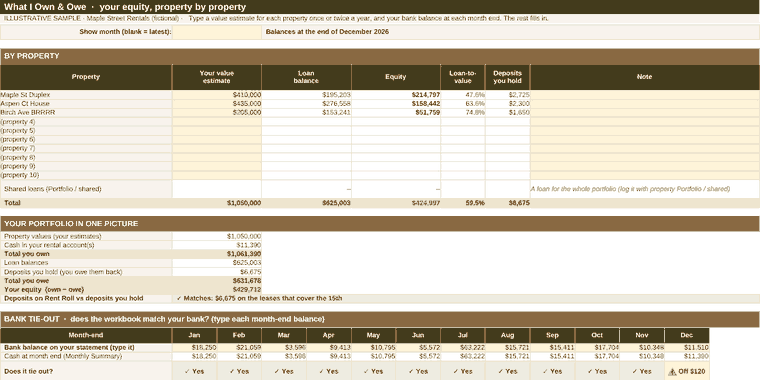Click the 'Matches: $6,675 on the leases' check result
This screenshot has height=380, width=760.
coord(466,299)
